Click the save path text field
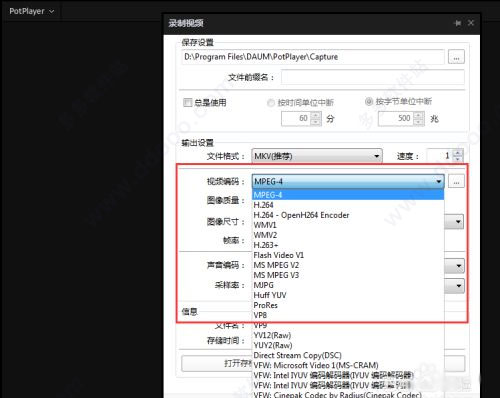 point(313,57)
